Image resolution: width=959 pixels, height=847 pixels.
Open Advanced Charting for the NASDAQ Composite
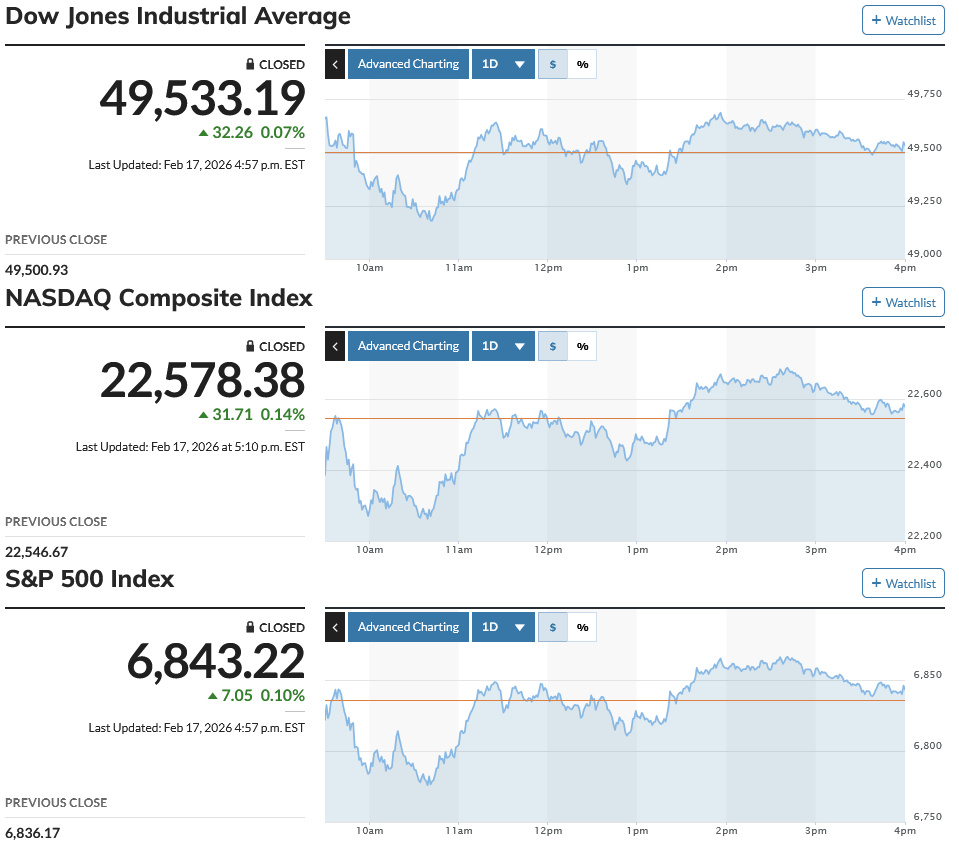pyautogui.click(x=409, y=346)
